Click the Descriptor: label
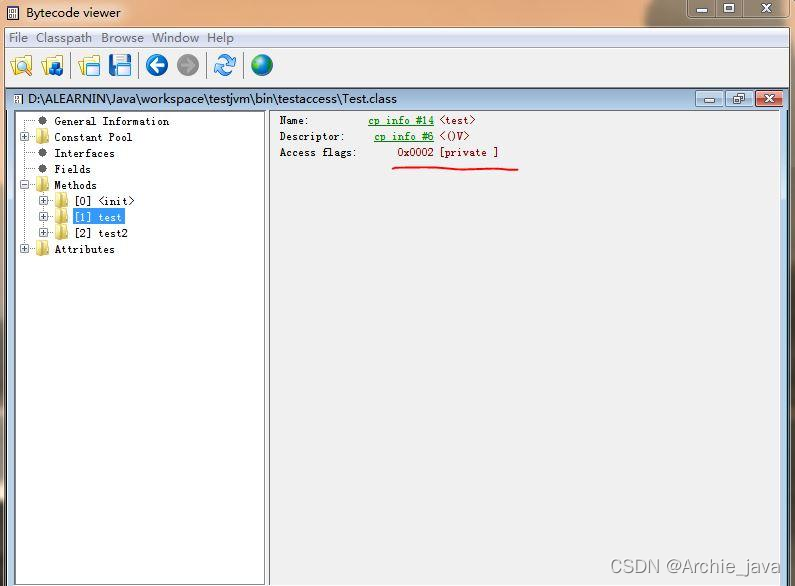795x586 pixels. point(312,136)
